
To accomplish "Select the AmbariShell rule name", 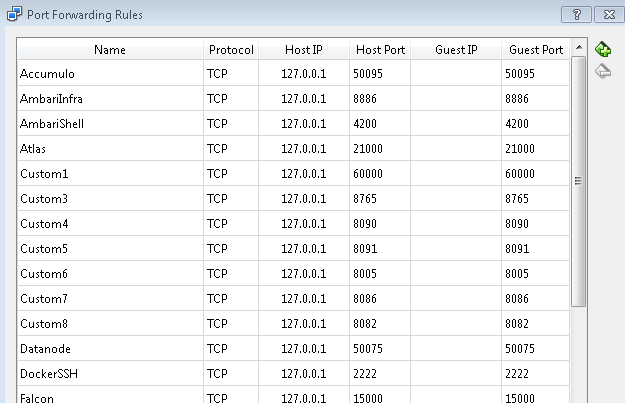I will (x=52, y=124).
